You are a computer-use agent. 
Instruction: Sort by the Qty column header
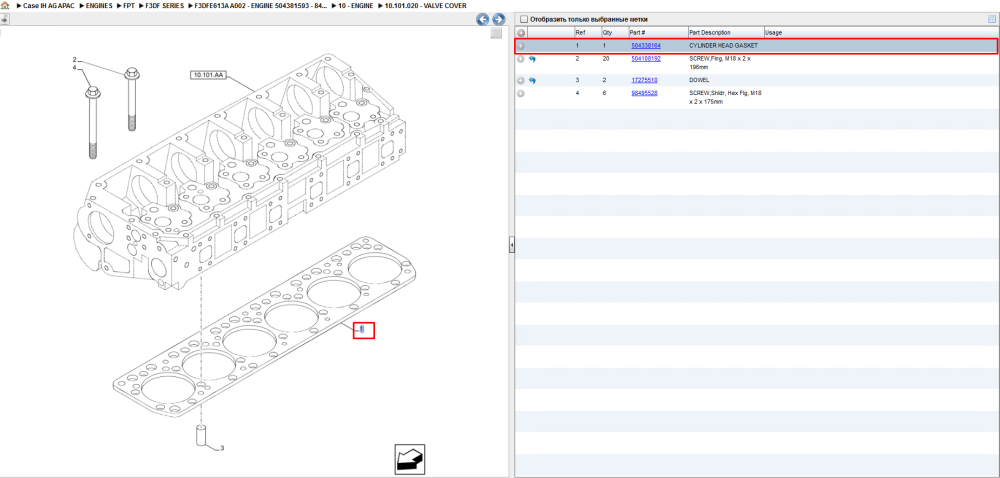[x=614, y=33]
